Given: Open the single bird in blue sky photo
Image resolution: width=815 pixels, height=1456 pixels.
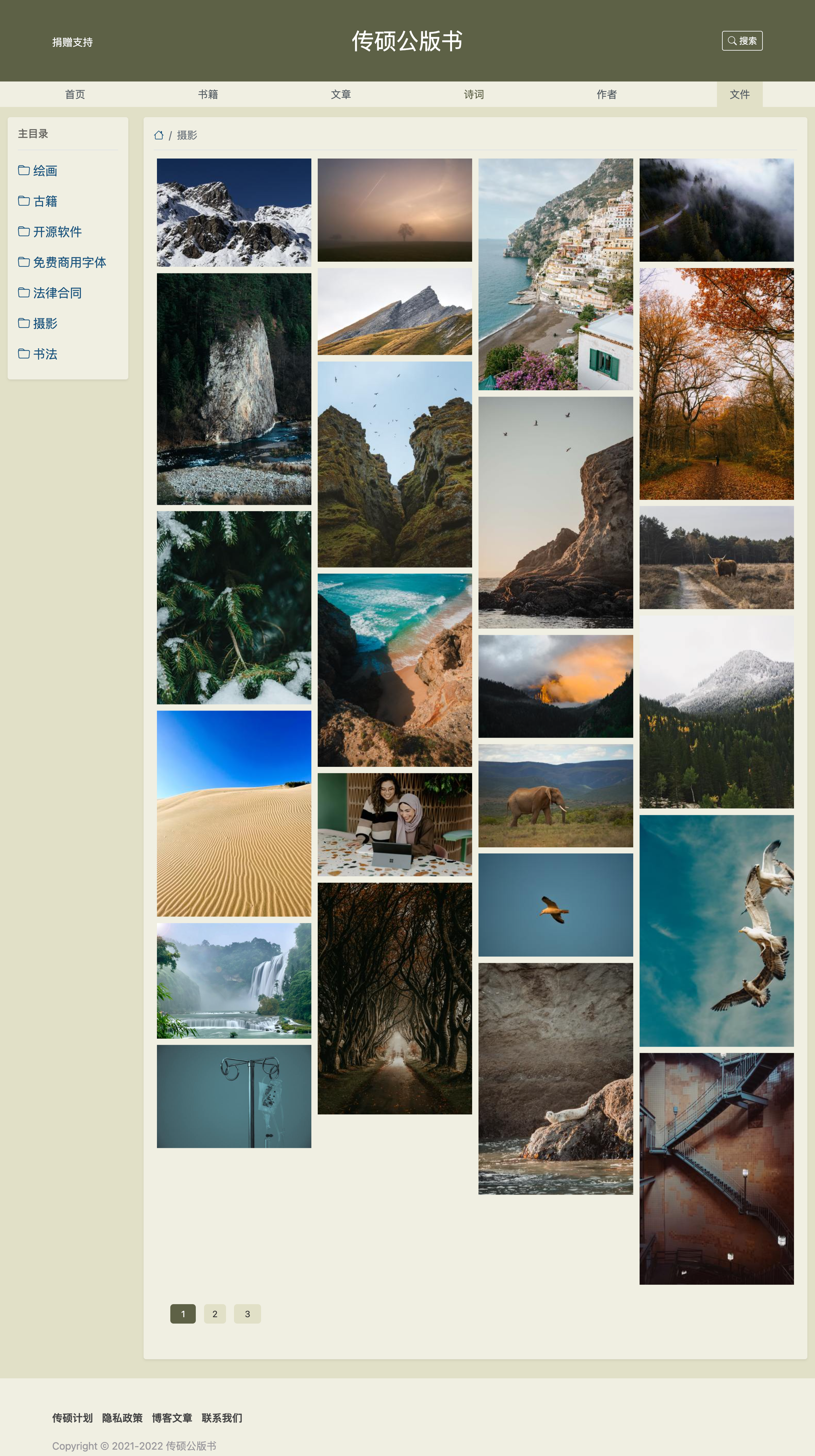Looking at the screenshot, I should (x=556, y=905).
